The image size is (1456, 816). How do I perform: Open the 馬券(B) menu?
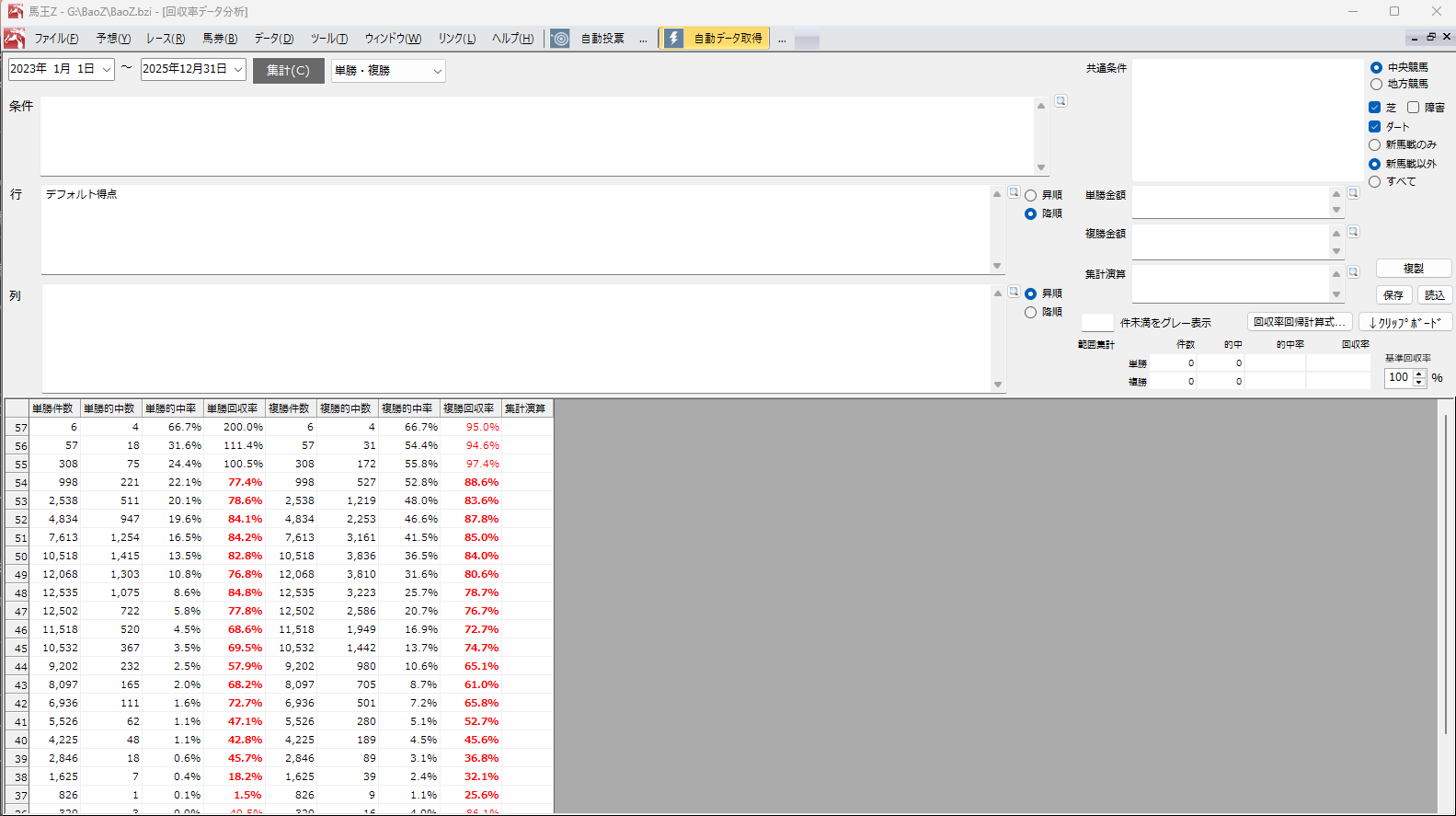click(220, 39)
